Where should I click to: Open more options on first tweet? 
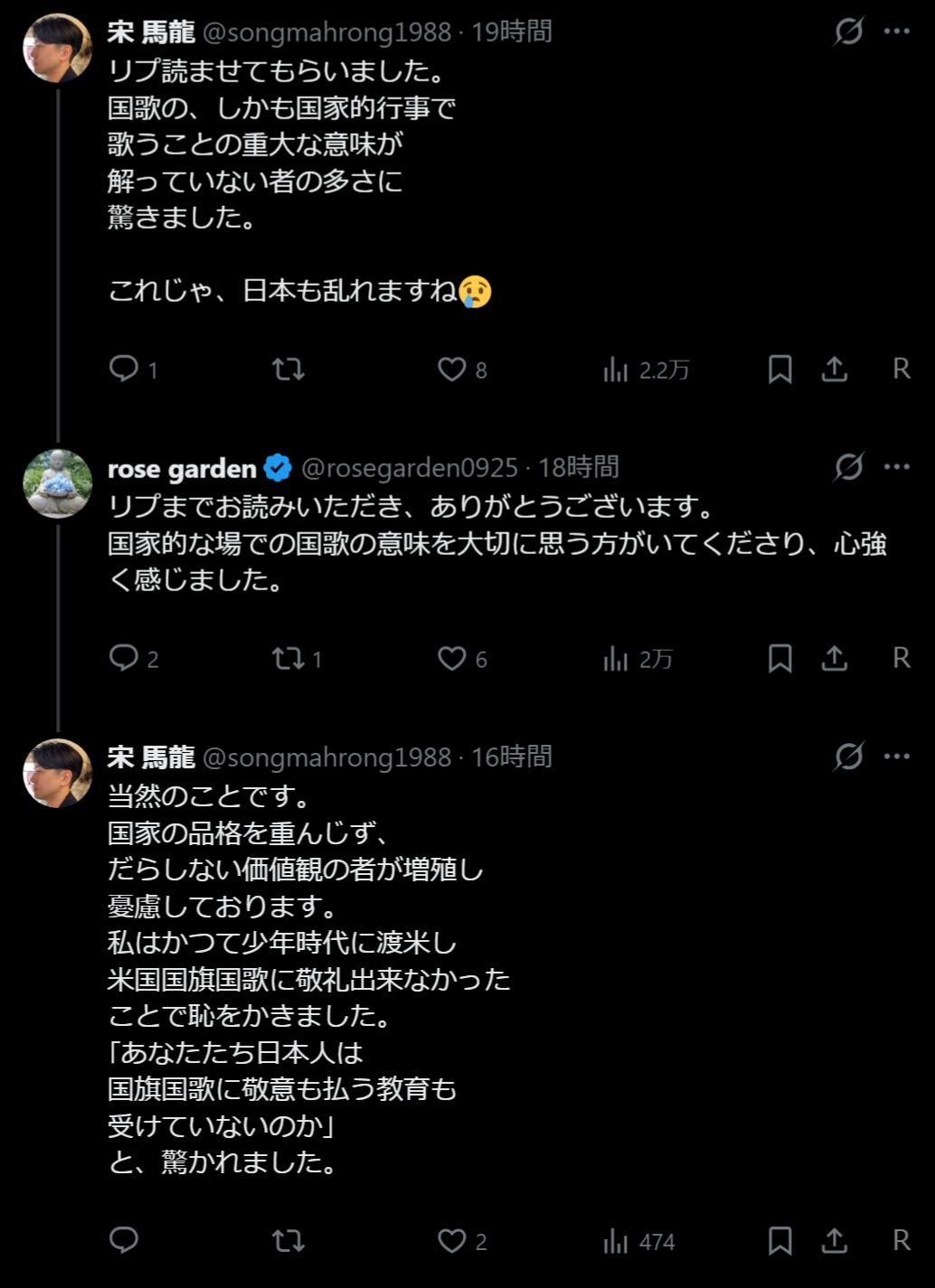pyautogui.click(x=896, y=32)
